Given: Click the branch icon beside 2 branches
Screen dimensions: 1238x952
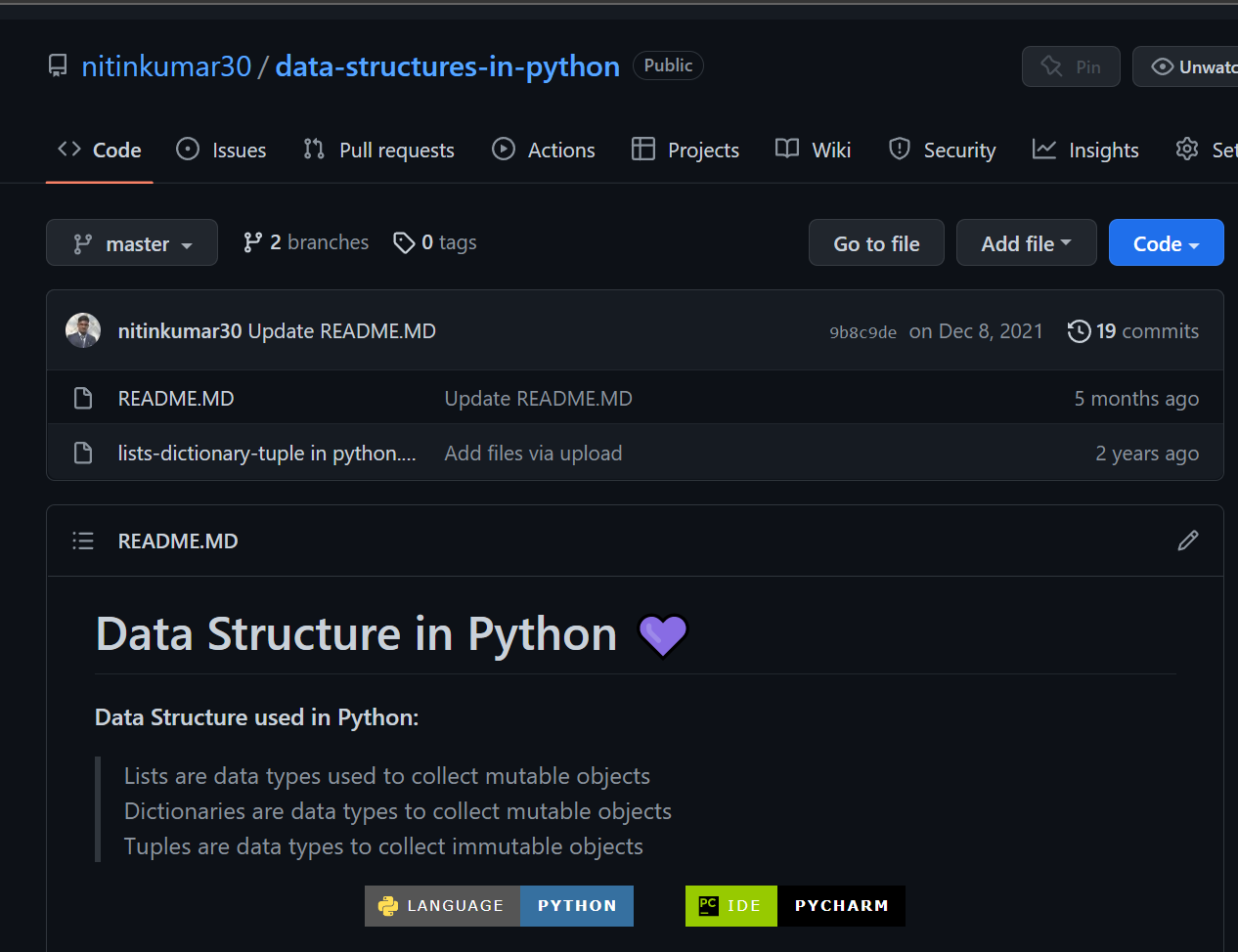Looking at the screenshot, I should [x=252, y=242].
